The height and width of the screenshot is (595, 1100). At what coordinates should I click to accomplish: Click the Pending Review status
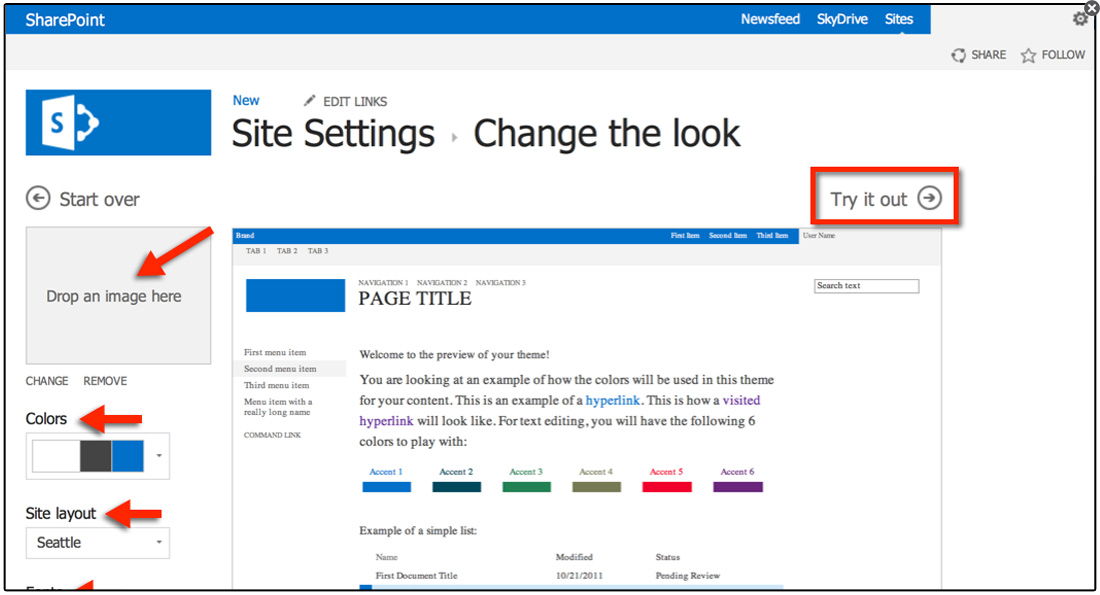[x=688, y=575]
